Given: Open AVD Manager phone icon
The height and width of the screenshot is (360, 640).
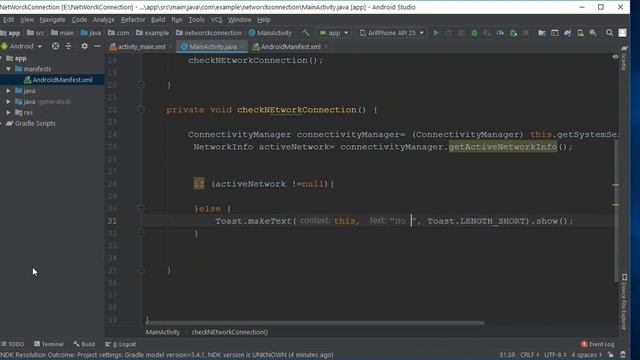Looking at the screenshot, I should [x=580, y=33].
